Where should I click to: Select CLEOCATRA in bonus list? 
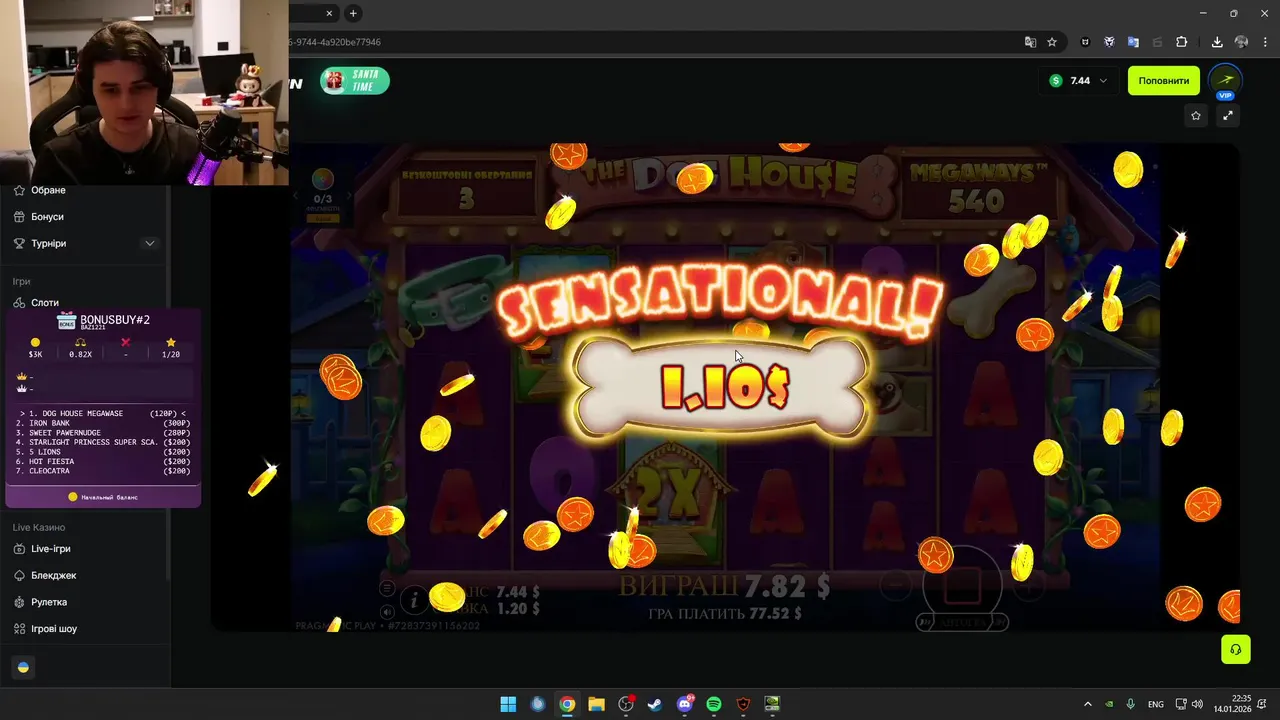pyautogui.click(x=103, y=471)
